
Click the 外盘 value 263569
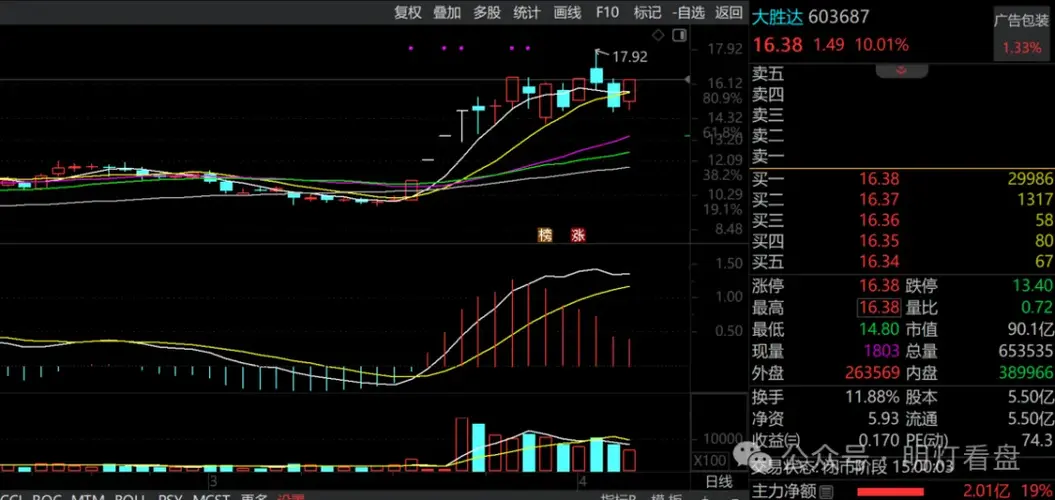872,372
